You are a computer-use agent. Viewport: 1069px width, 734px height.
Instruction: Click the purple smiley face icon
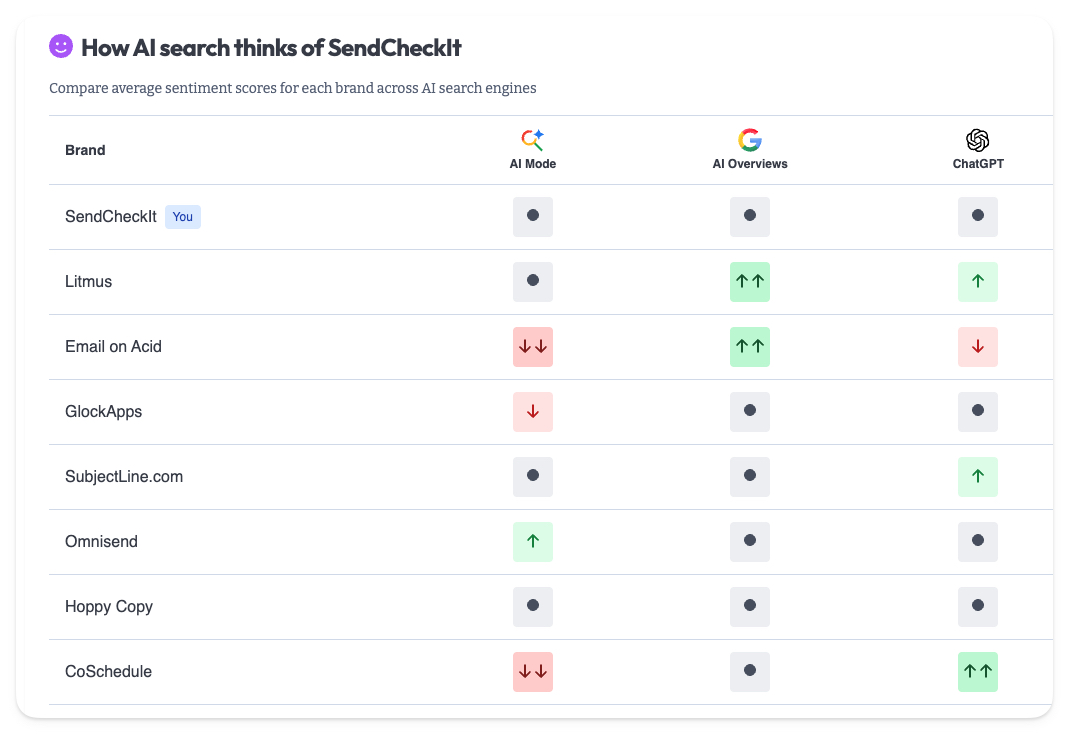[x=61, y=46]
